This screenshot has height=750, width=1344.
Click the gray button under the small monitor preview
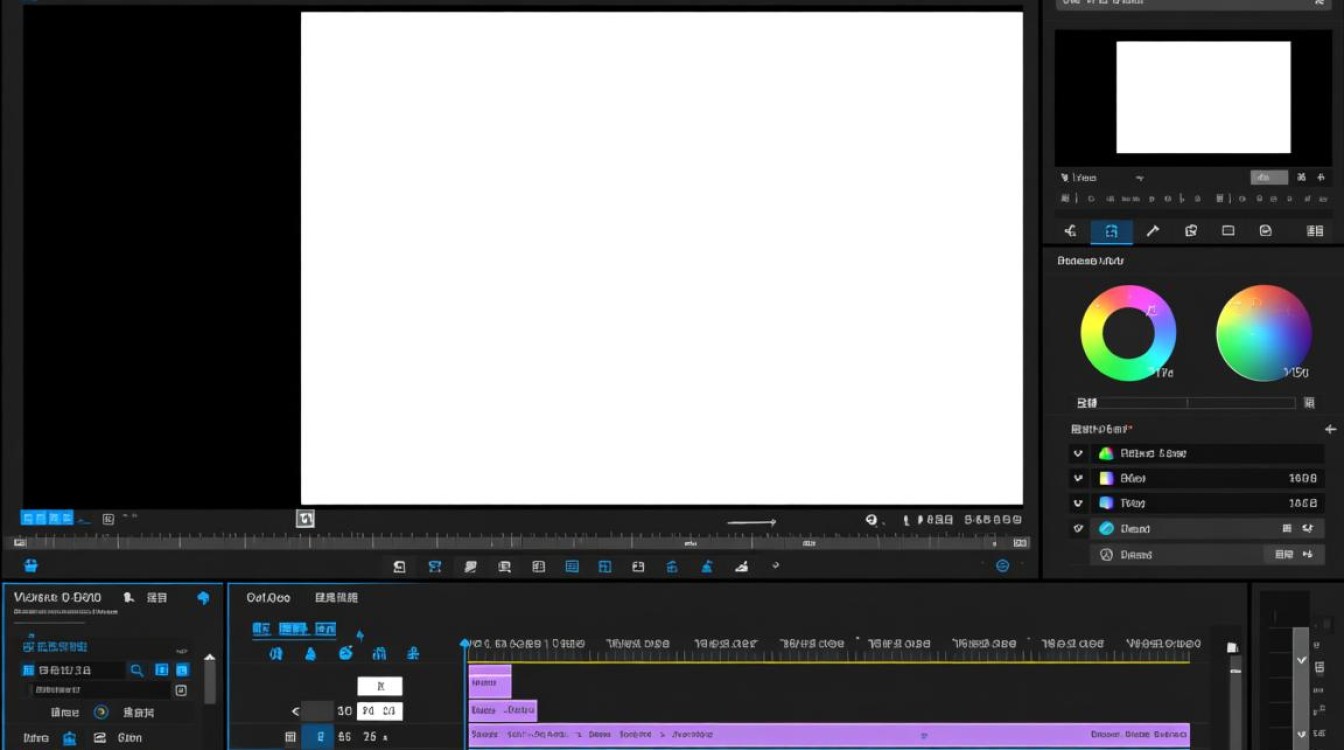pyautogui.click(x=1269, y=177)
